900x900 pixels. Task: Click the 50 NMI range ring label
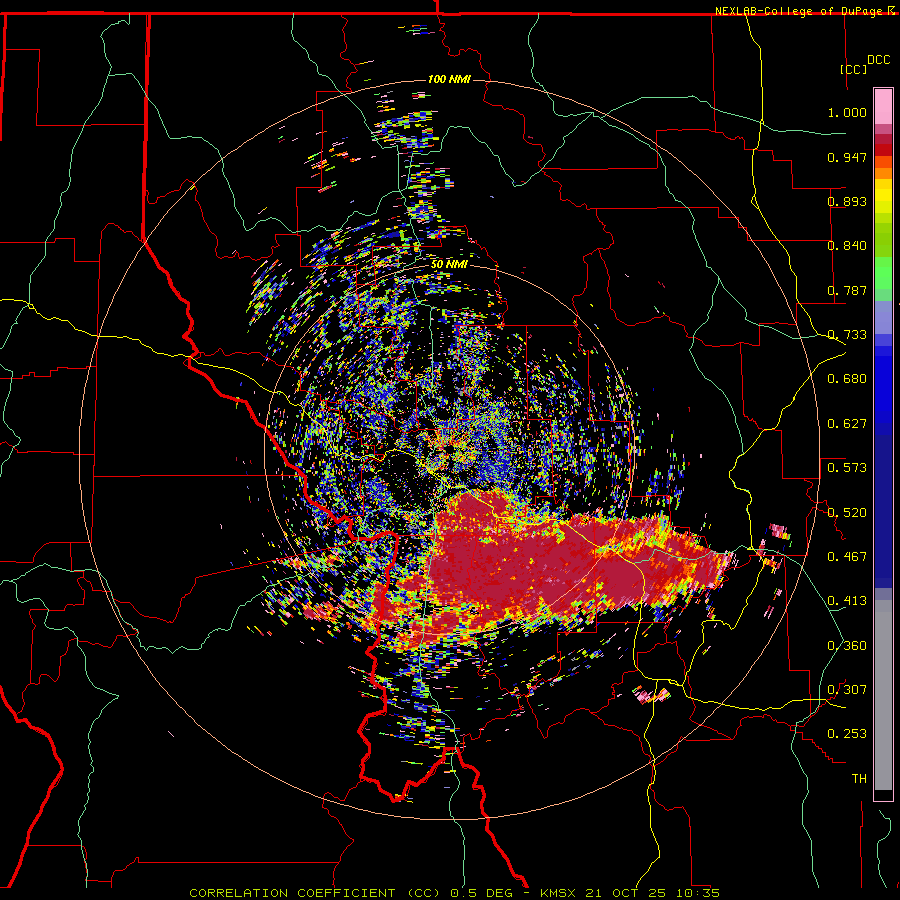tap(449, 264)
